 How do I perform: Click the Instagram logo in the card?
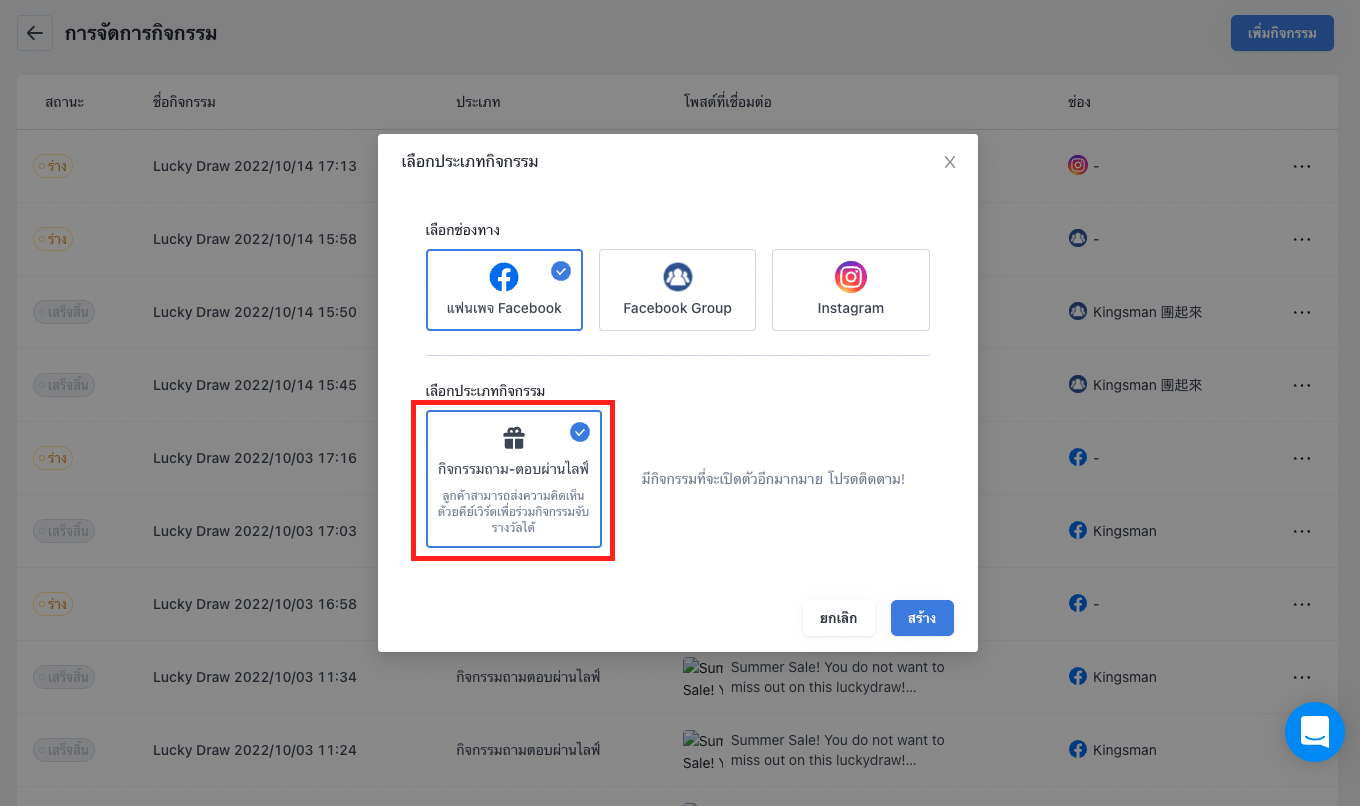851,277
